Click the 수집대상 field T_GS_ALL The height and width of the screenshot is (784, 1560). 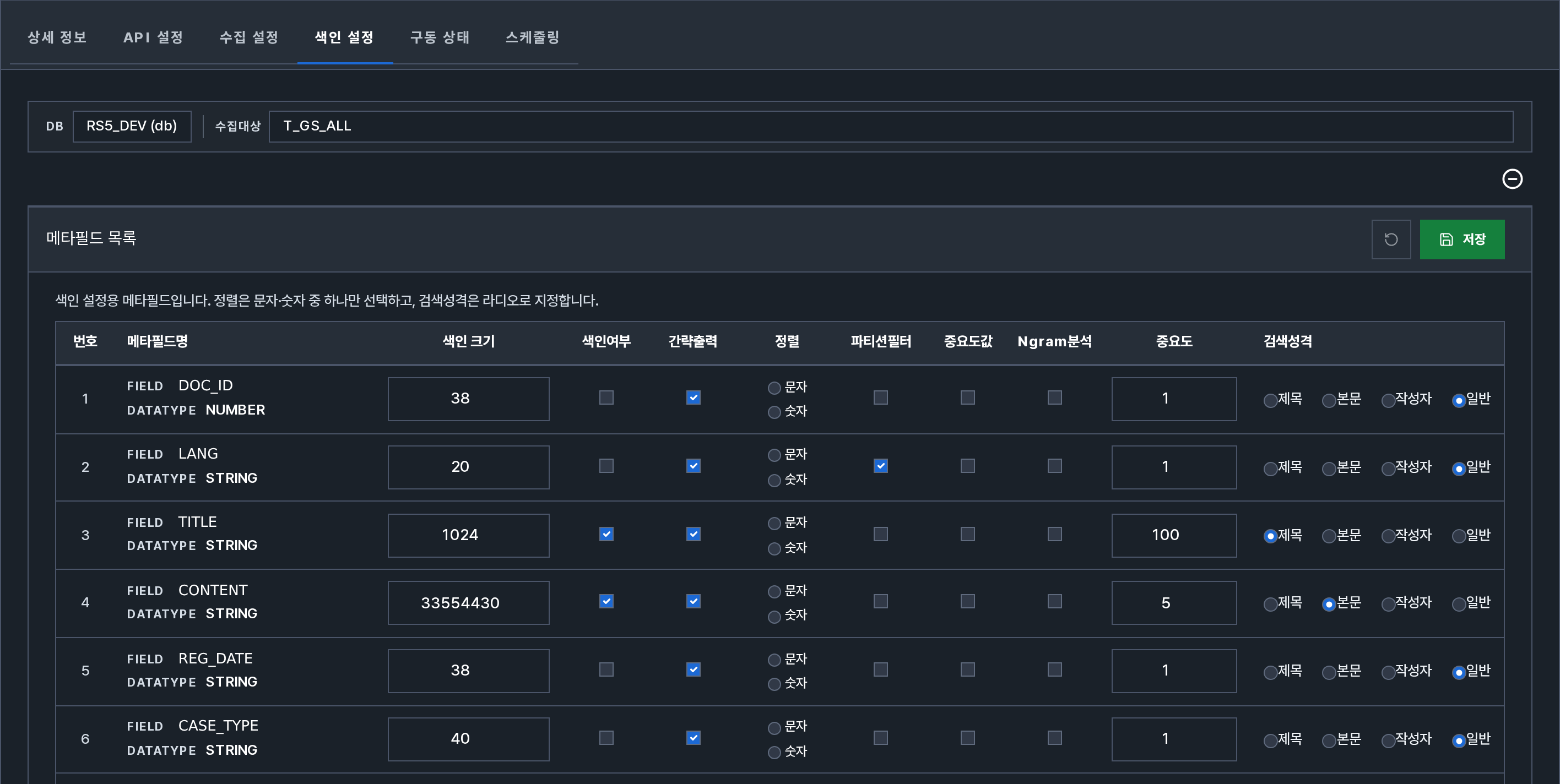[891, 126]
